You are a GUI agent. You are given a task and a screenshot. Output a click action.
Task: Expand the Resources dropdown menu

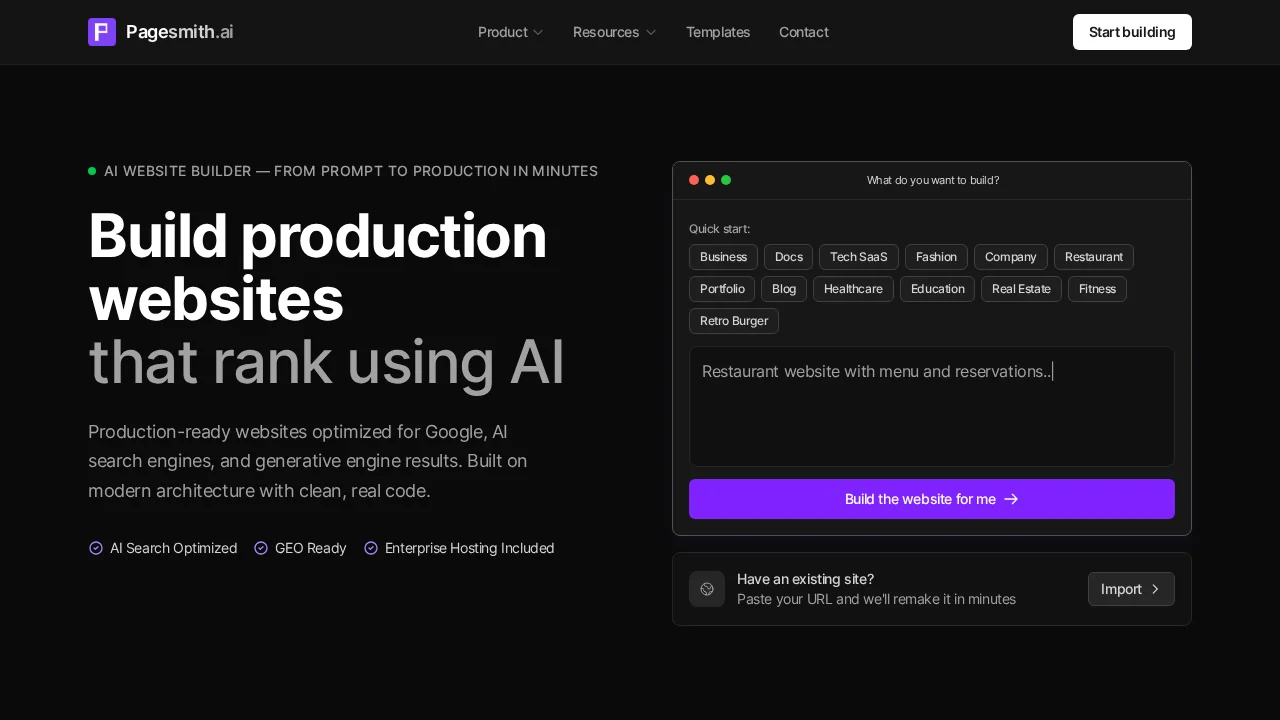pyautogui.click(x=614, y=32)
